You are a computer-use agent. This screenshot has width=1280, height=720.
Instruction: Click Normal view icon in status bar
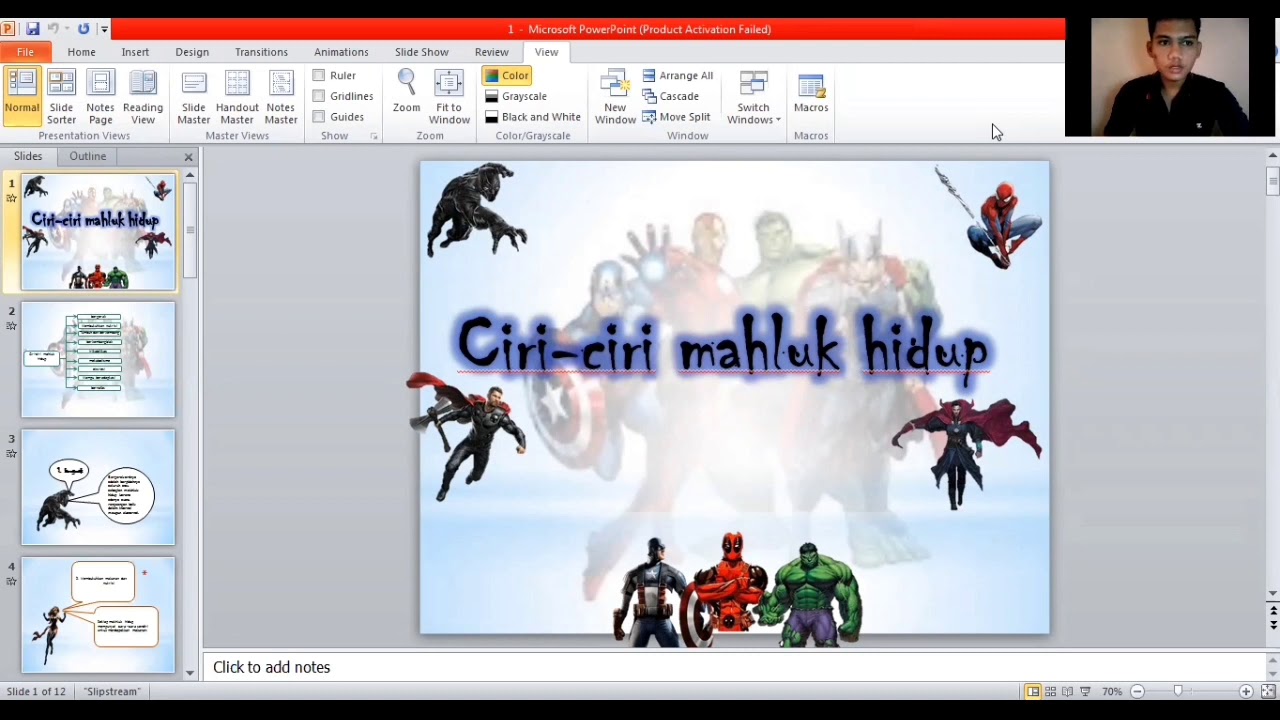pyautogui.click(x=1032, y=691)
